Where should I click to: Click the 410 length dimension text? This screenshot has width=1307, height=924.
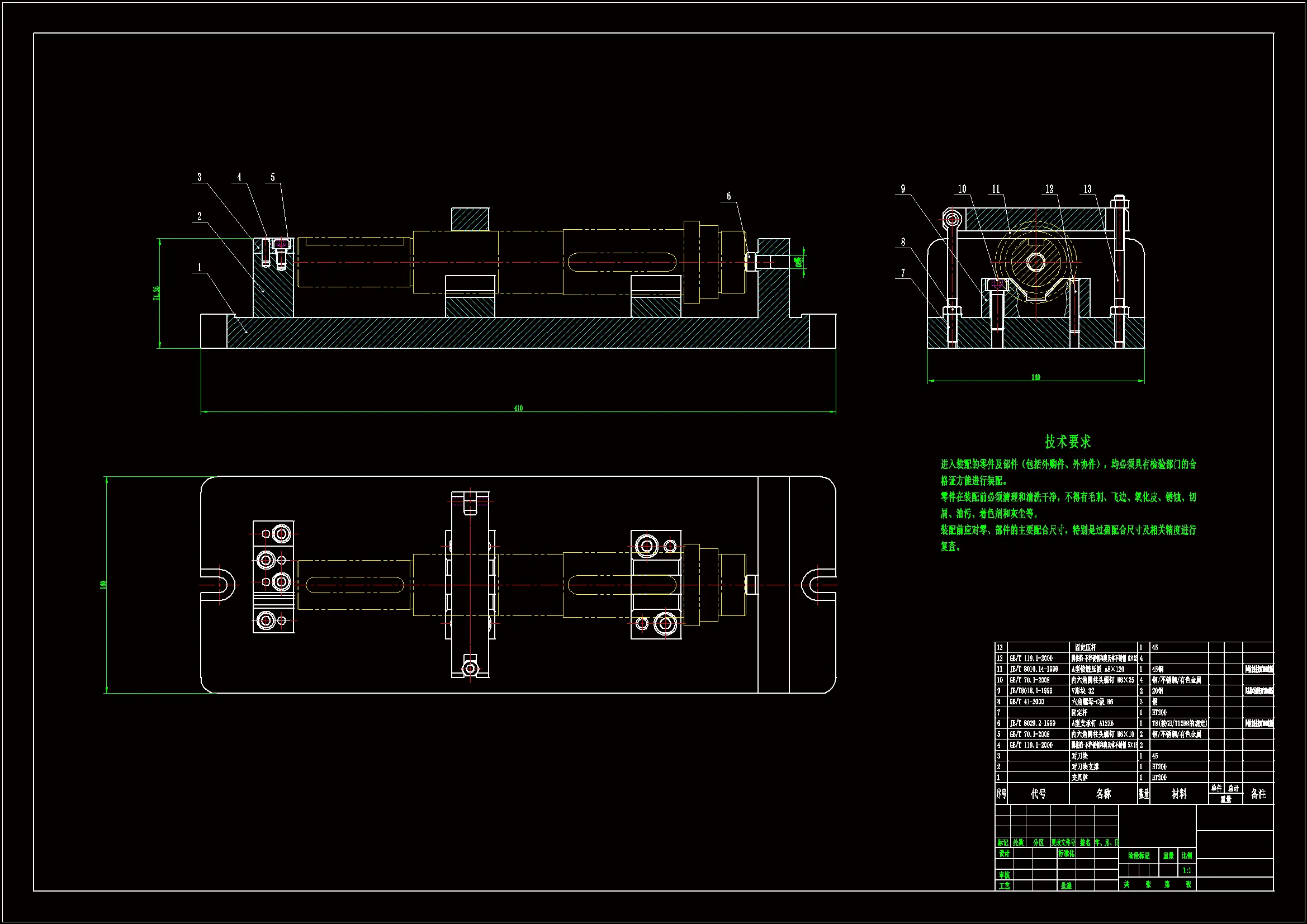pos(518,408)
